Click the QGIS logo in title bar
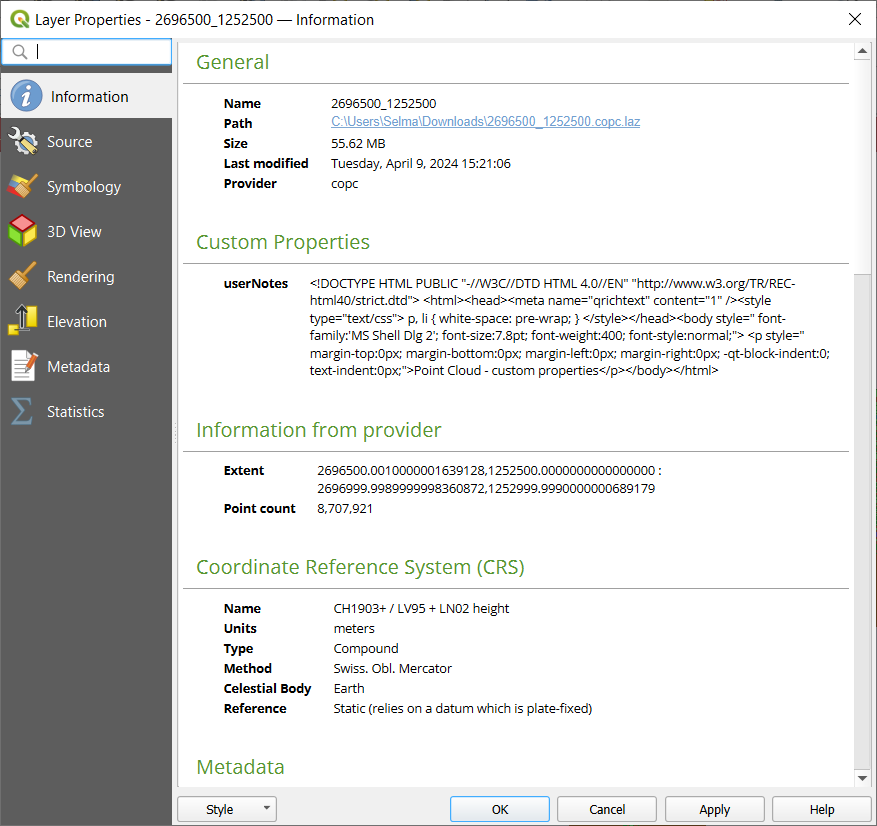This screenshot has width=877, height=826. click(x=18, y=19)
